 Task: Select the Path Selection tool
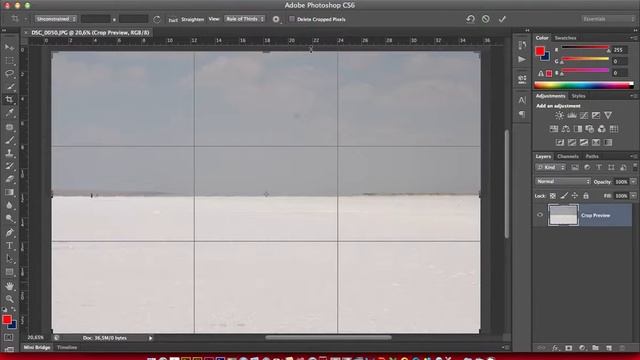(9, 259)
